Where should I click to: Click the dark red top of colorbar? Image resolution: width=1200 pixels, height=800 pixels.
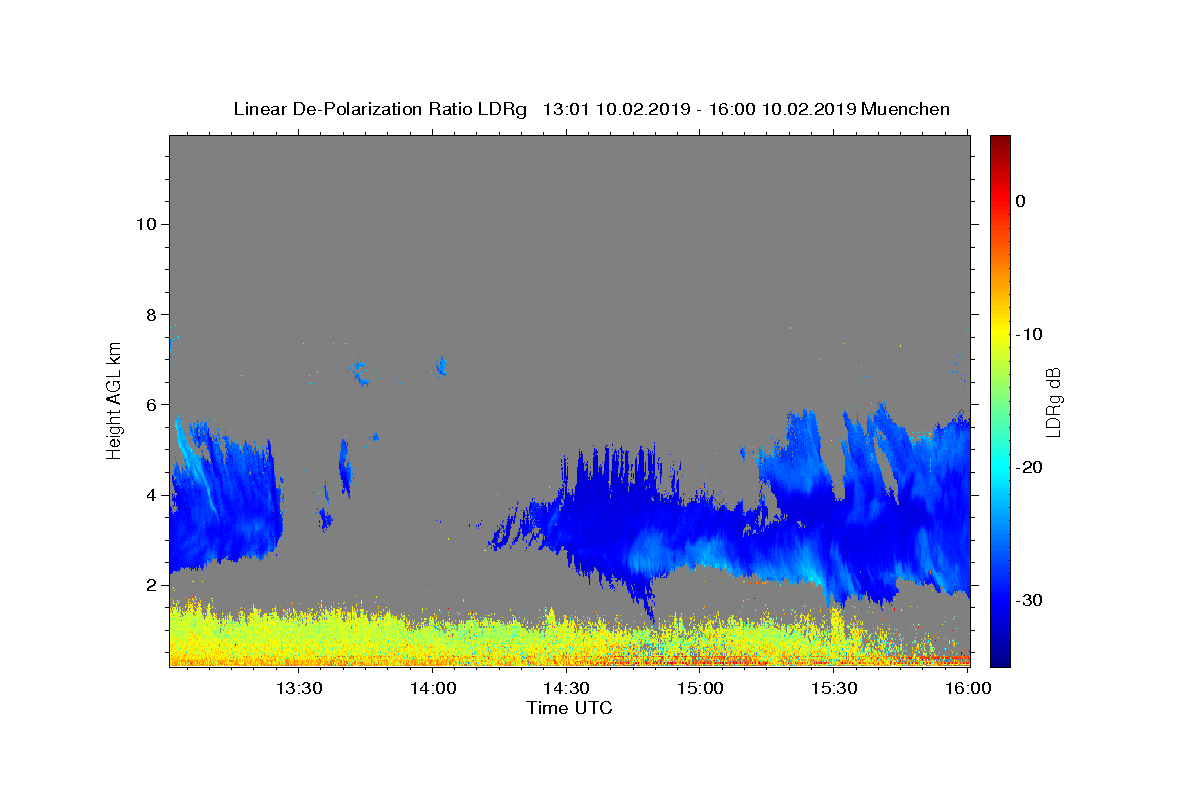[x=1000, y=142]
